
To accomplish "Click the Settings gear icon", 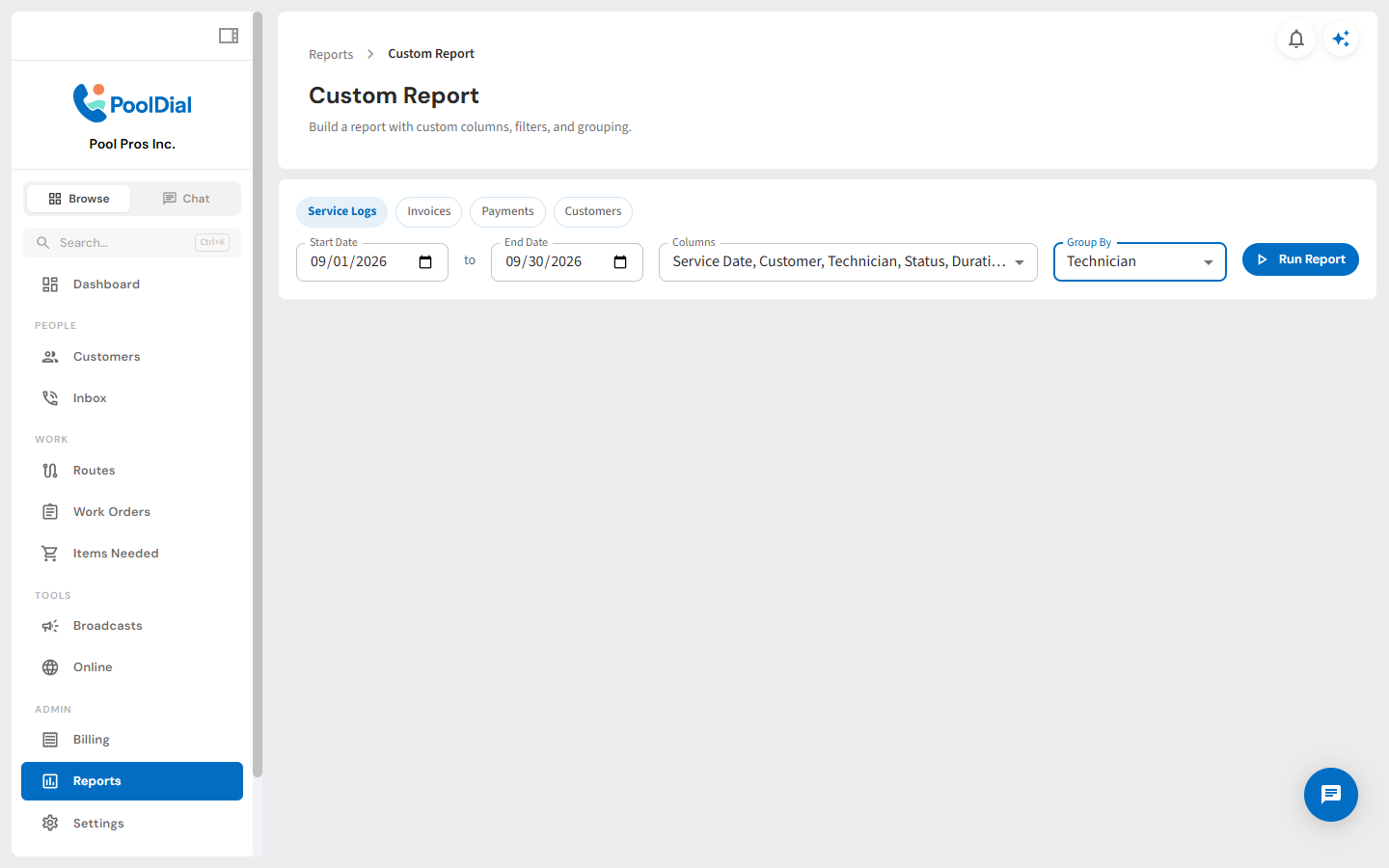I will pyautogui.click(x=50, y=823).
